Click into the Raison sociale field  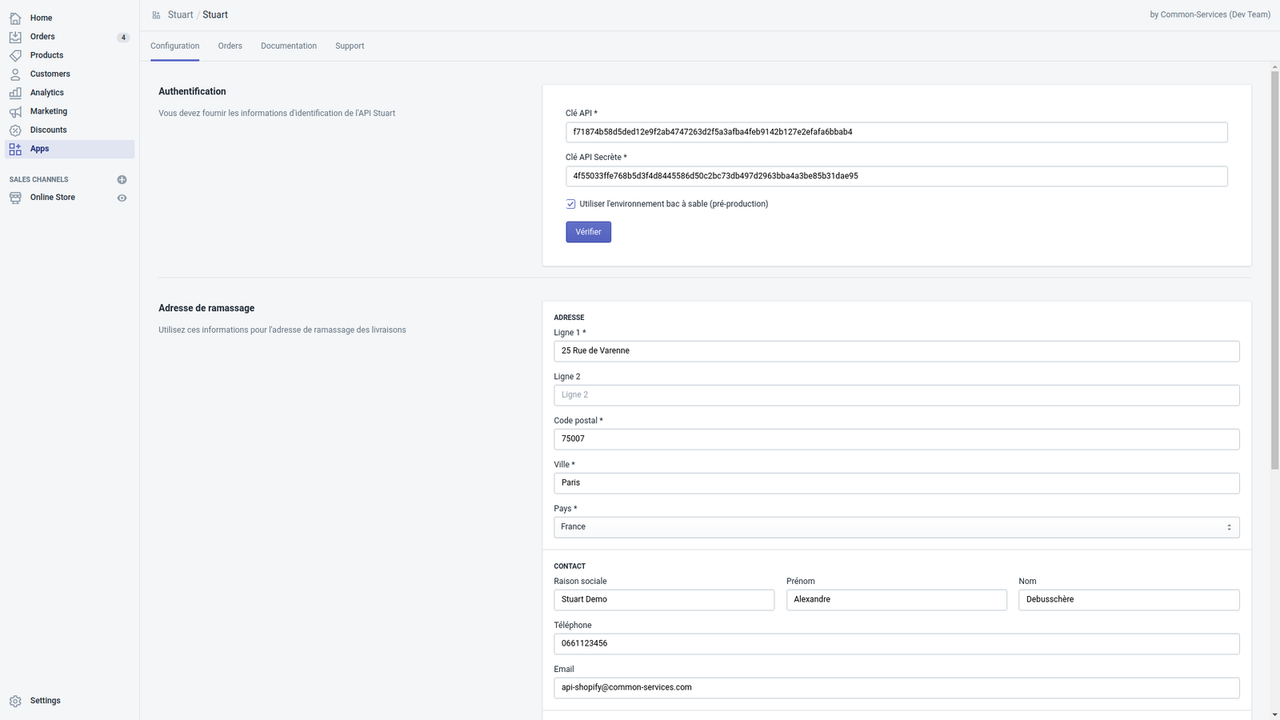point(664,600)
